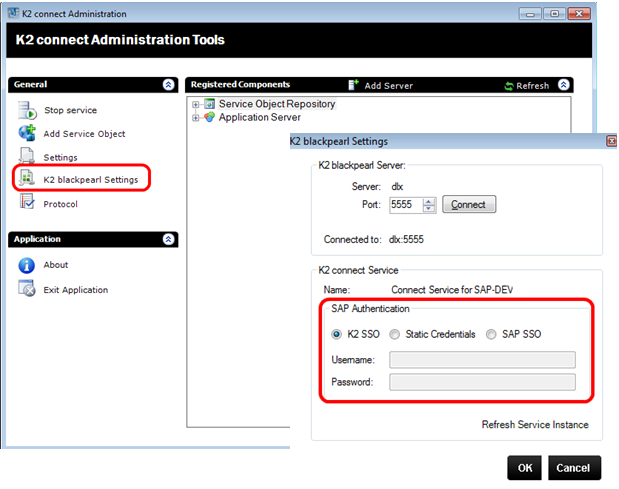The height and width of the screenshot is (489, 619).
Task: Click the Add Service Object globe icon
Action: 27,133
